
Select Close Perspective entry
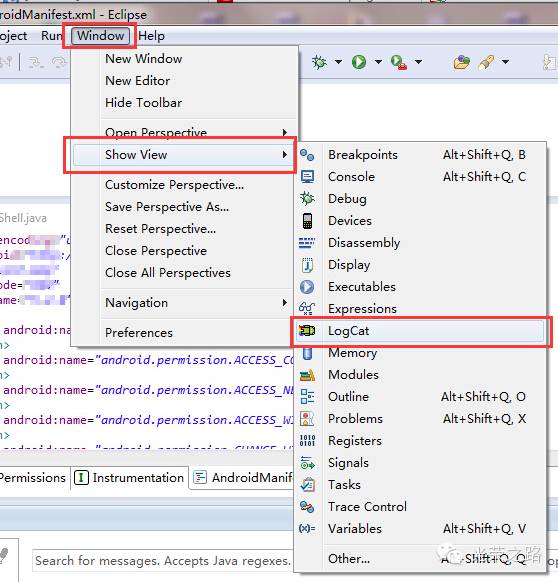point(156,251)
